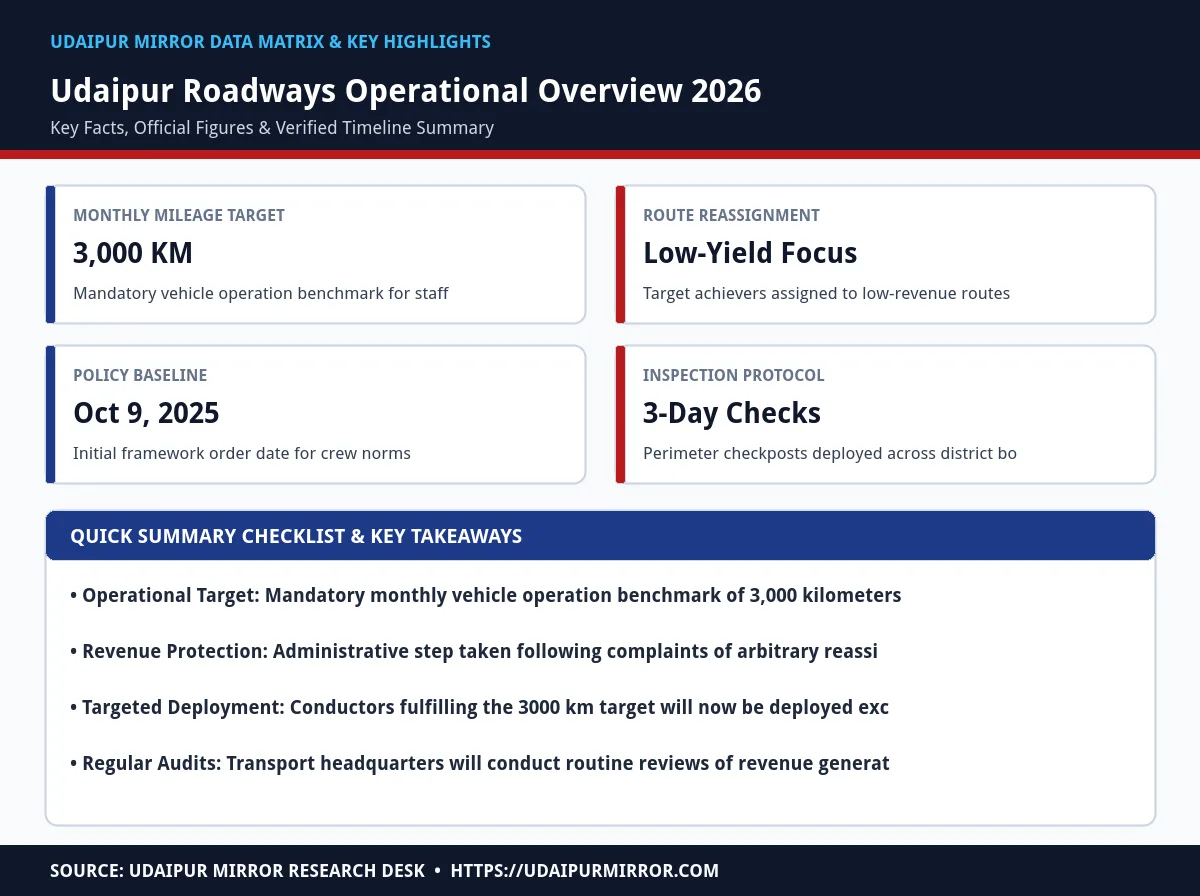Click the 'Perimeter checkposts deployed' description
Image resolution: width=1200 pixels, height=896 pixels.
click(x=830, y=454)
